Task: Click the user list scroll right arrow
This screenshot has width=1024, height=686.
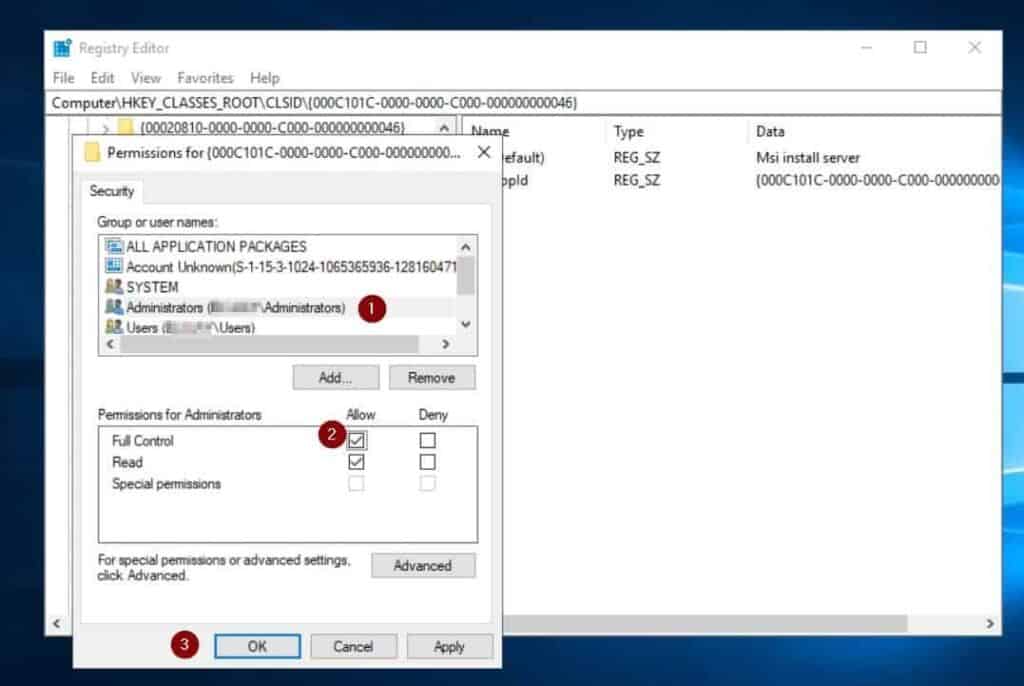Action: (445, 344)
